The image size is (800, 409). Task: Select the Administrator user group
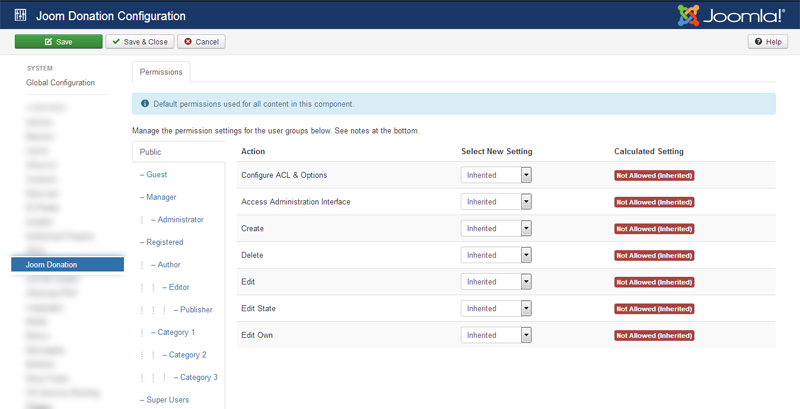[180, 219]
